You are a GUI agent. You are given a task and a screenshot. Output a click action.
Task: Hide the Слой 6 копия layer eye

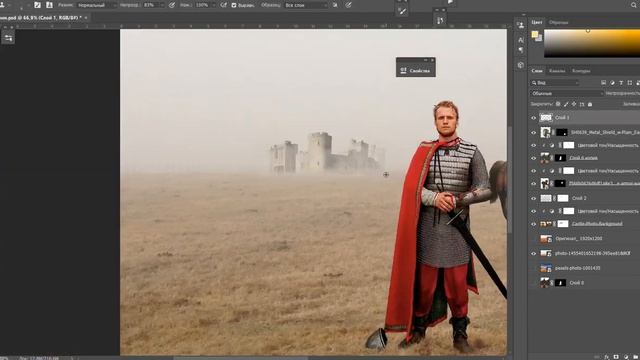pyautogui.click(x=533, y=158)
